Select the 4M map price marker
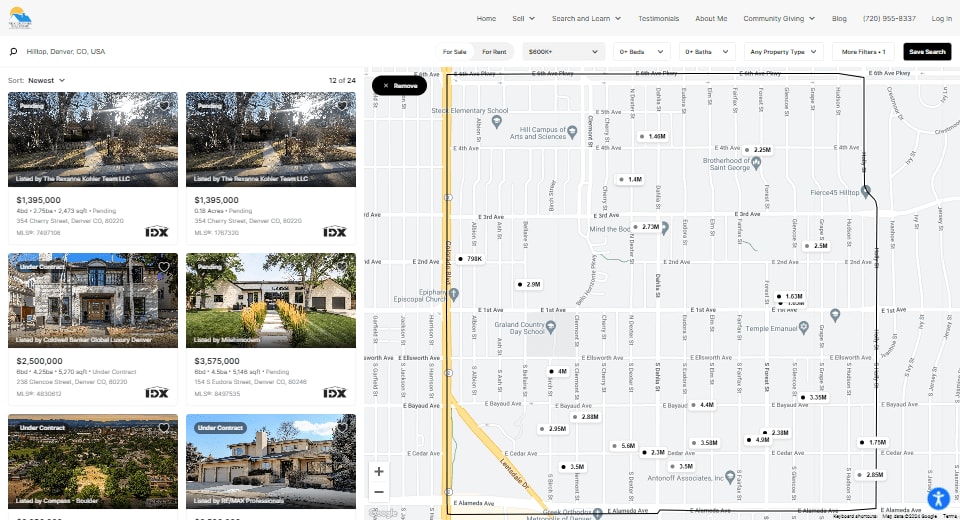 [x=558, y=371]
